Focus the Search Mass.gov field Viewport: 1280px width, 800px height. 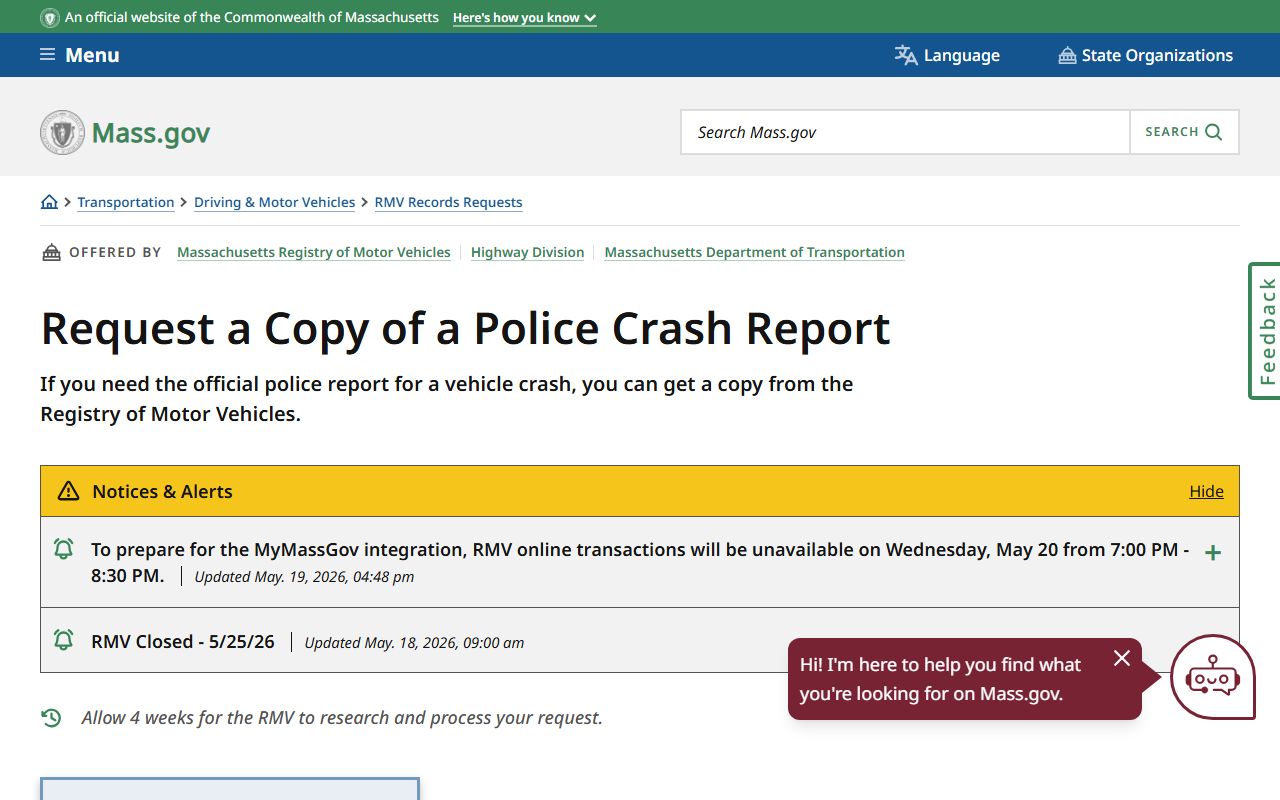point(905,132)
